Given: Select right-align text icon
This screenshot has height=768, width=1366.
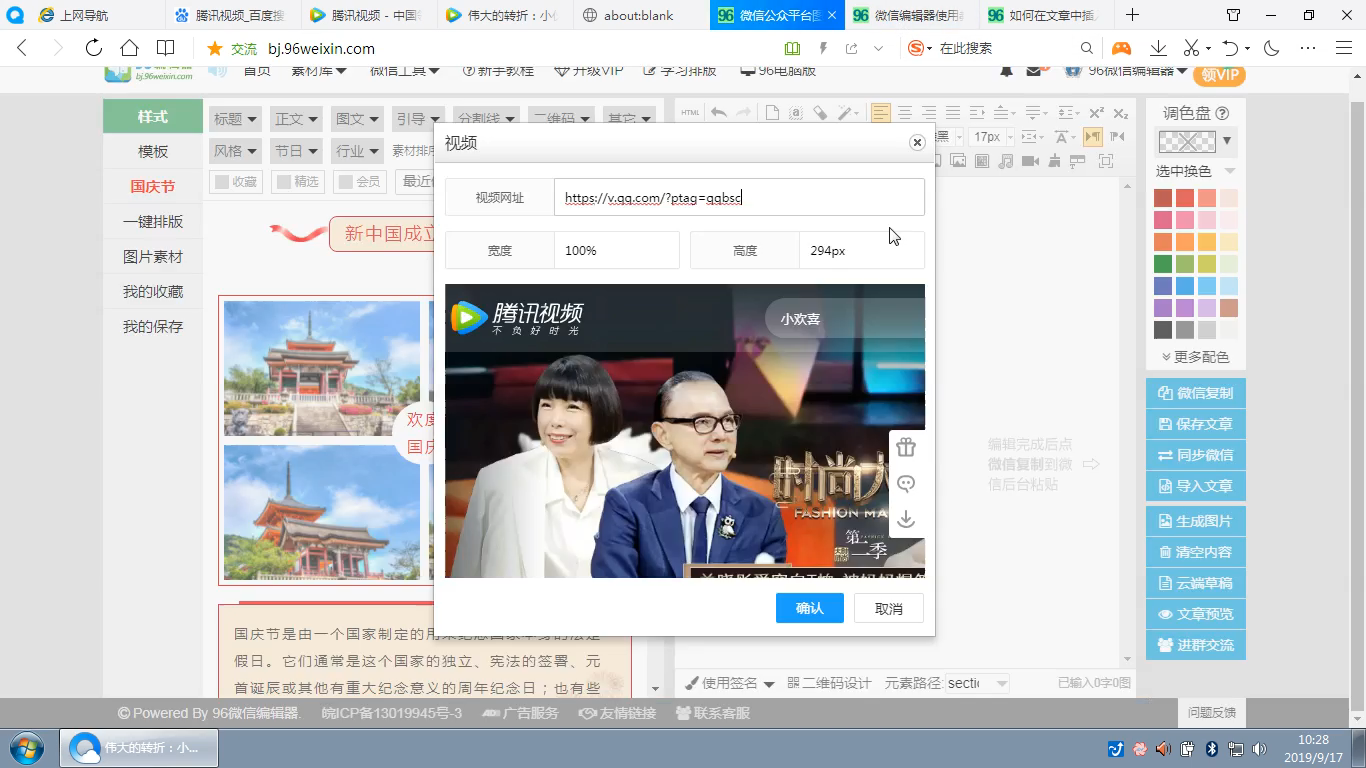Looking at the screenshot, I should [x=929, y=113].
